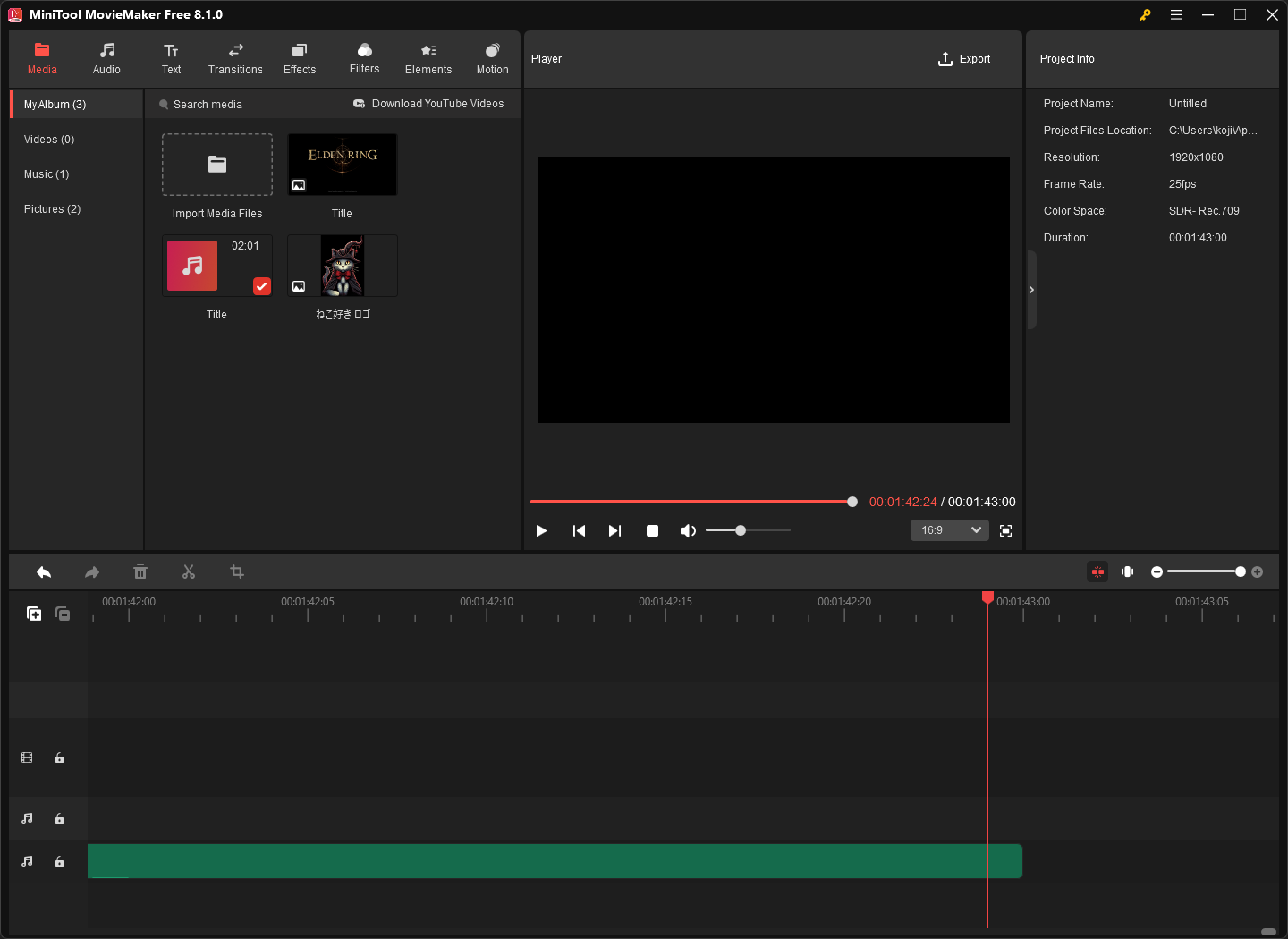Click first audio track music icon

click(27, 819)
